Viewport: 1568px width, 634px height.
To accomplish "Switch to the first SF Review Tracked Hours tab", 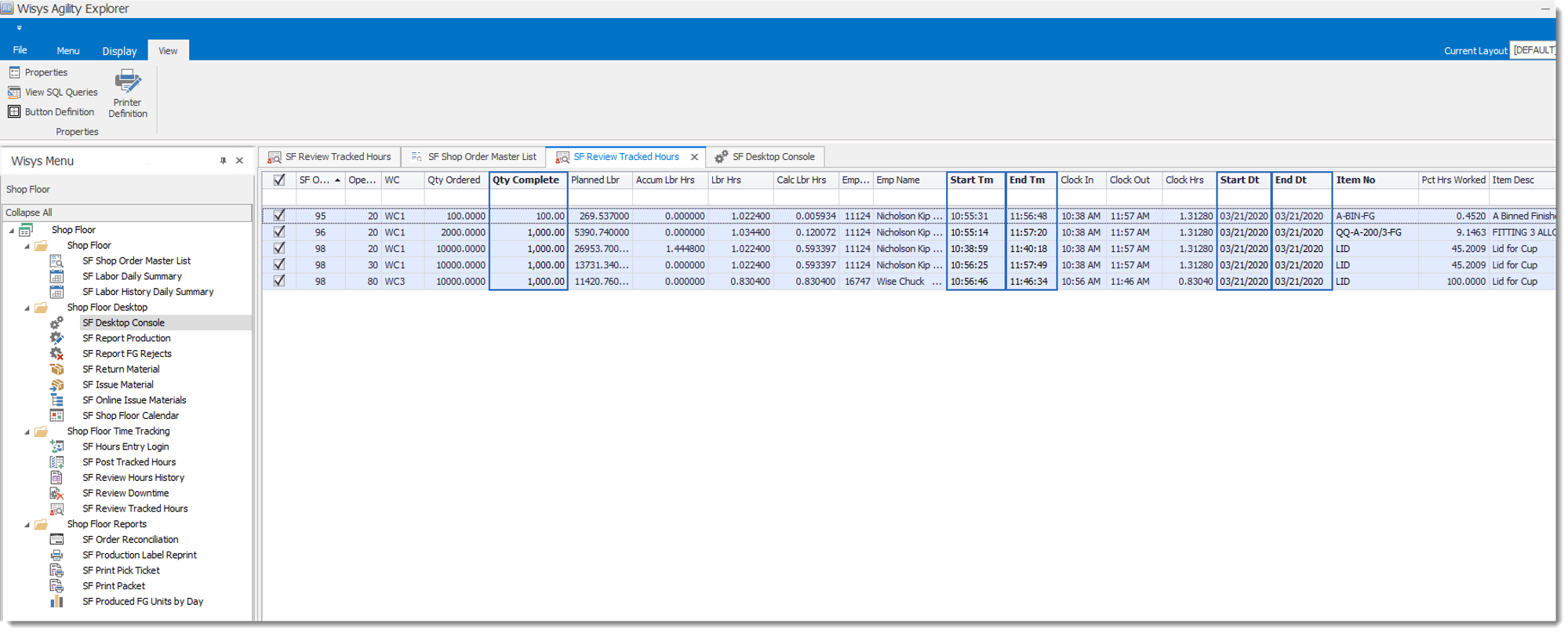I will (x=330, y=157).
